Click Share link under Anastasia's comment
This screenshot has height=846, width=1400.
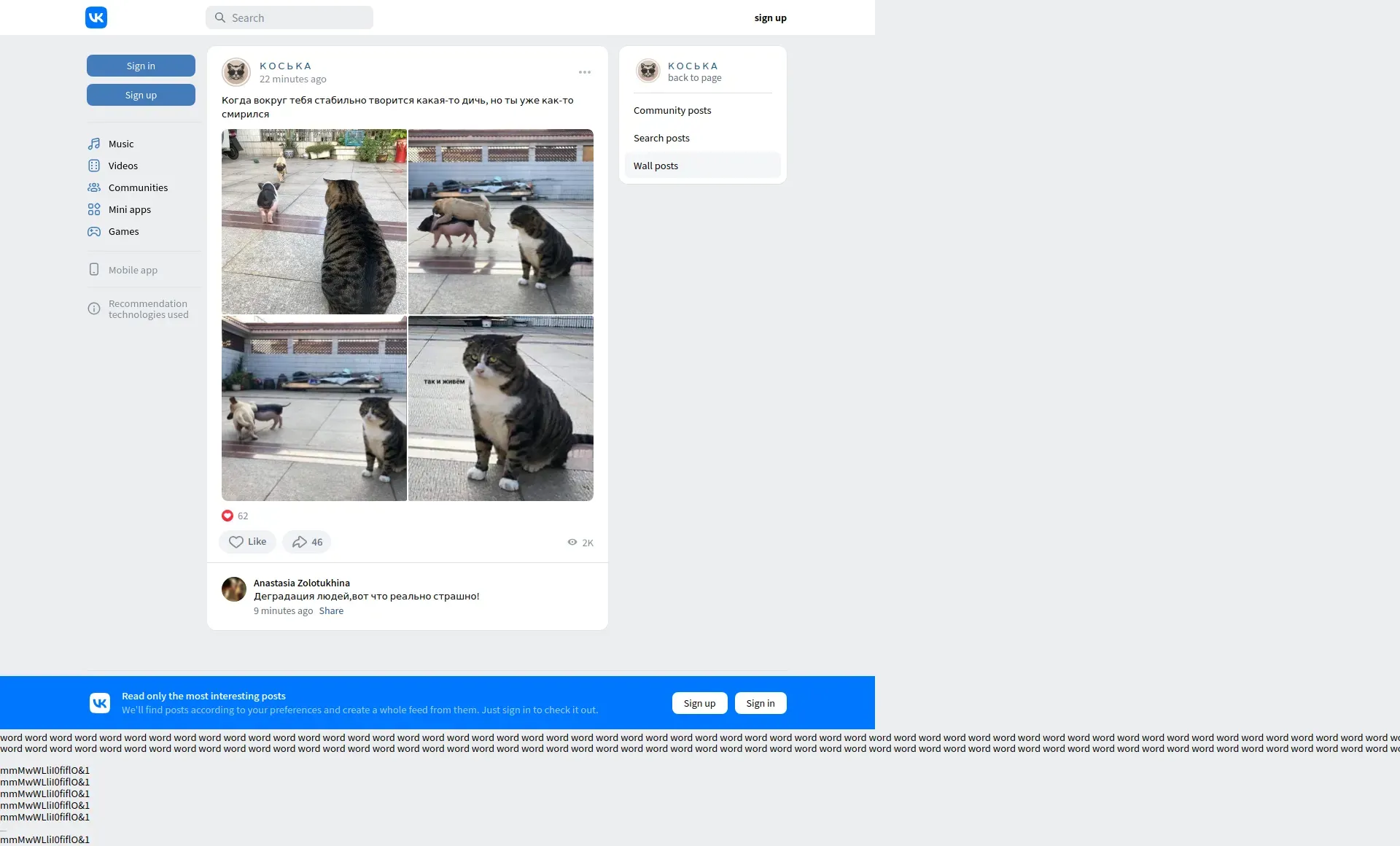click(331, 611)
